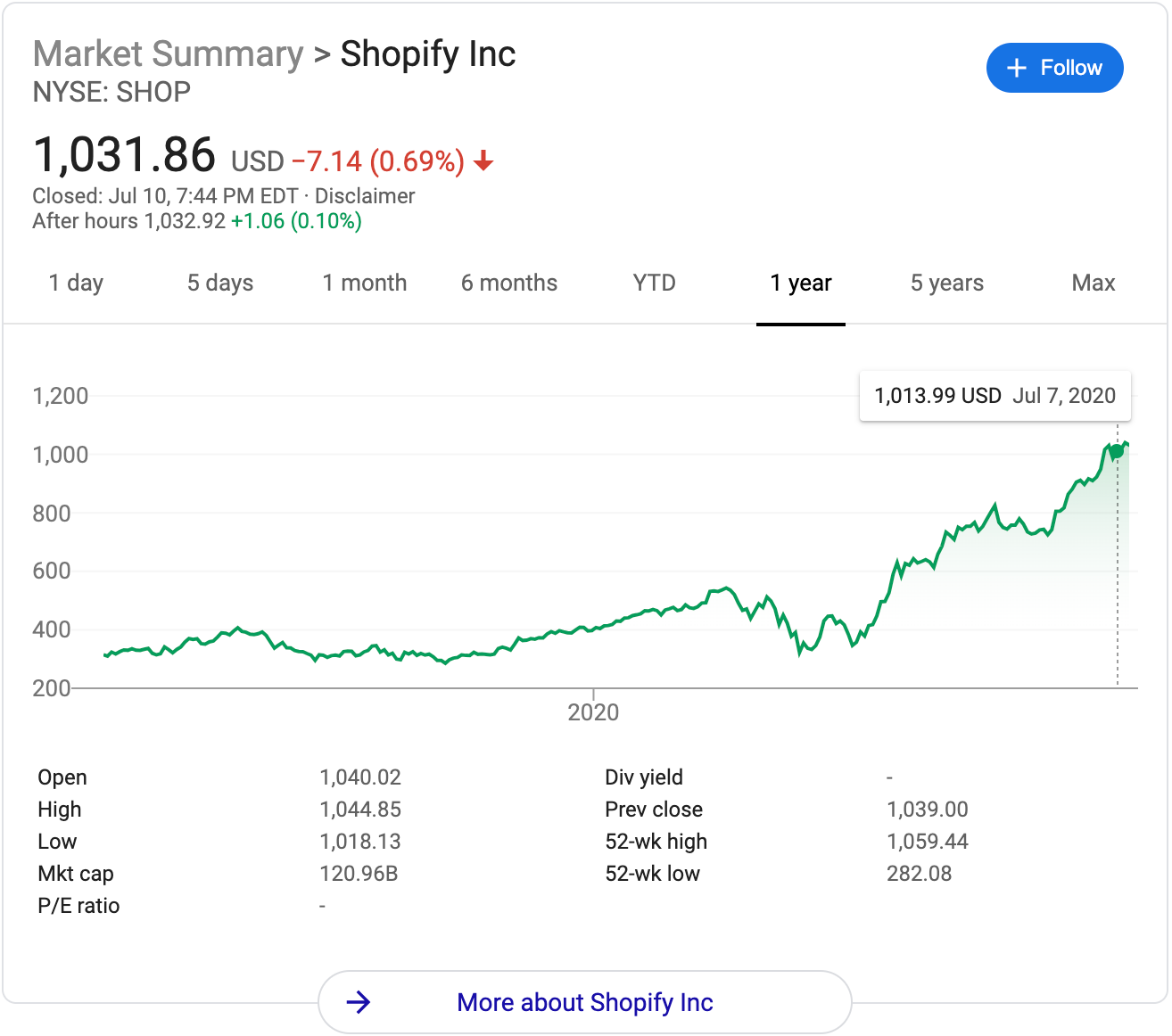This screenshot has width=1172, height=1036.
Task: Show the 1 month chart range
Action: pos(365,283)
